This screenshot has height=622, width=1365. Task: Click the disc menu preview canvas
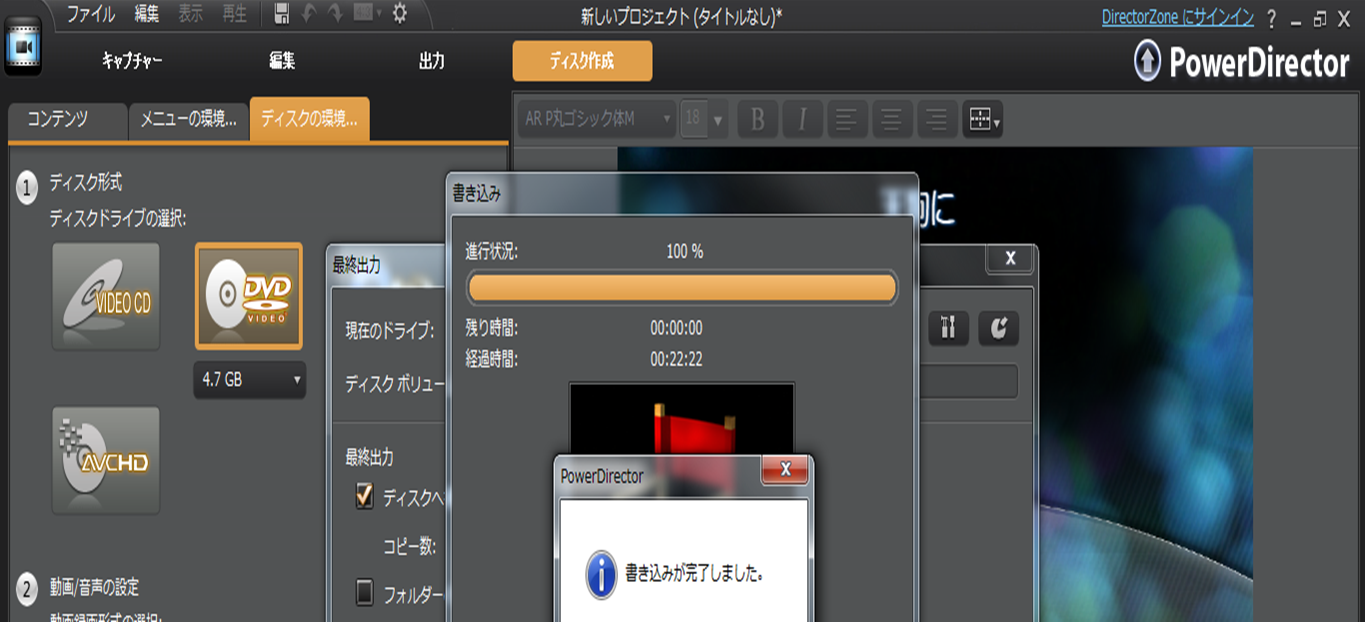(935, 385)
